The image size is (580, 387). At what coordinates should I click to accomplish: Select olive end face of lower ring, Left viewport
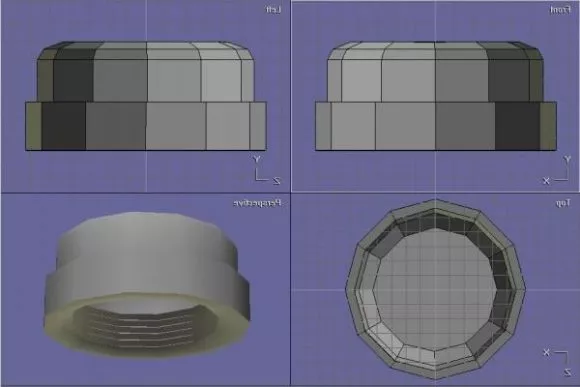[x=34, y=126]
